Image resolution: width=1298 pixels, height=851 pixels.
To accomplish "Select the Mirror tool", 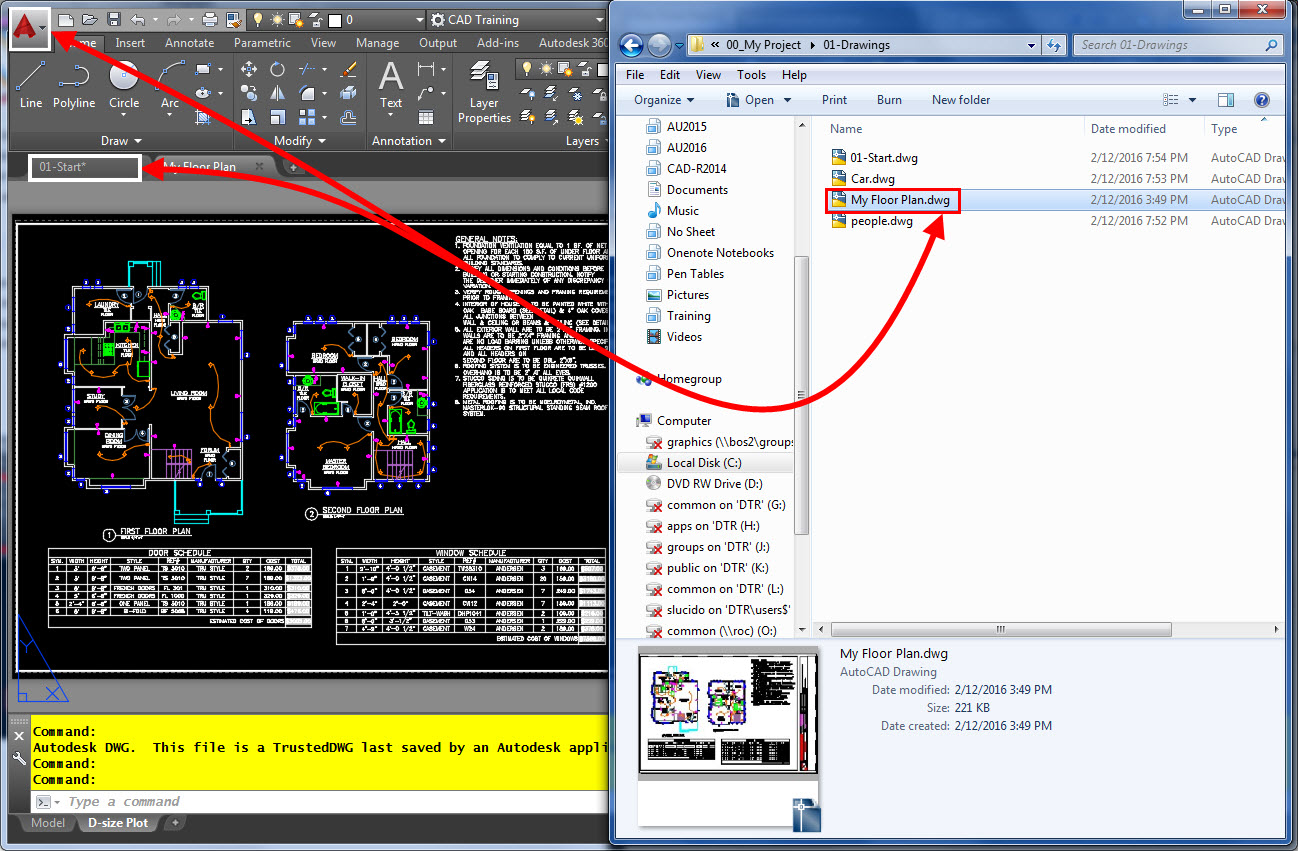I will [x=278, y=93].
